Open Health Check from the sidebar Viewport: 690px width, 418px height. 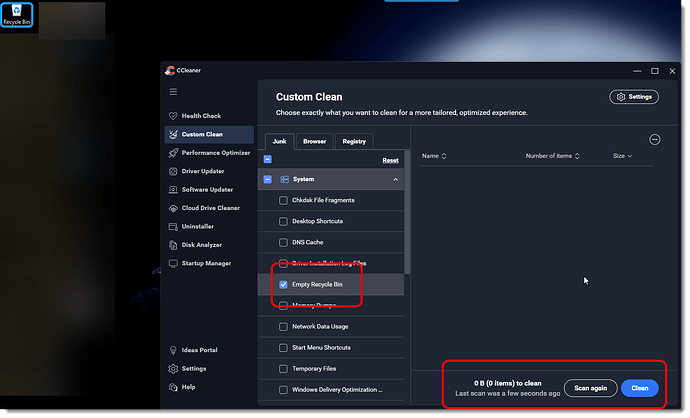click(200, 116)
